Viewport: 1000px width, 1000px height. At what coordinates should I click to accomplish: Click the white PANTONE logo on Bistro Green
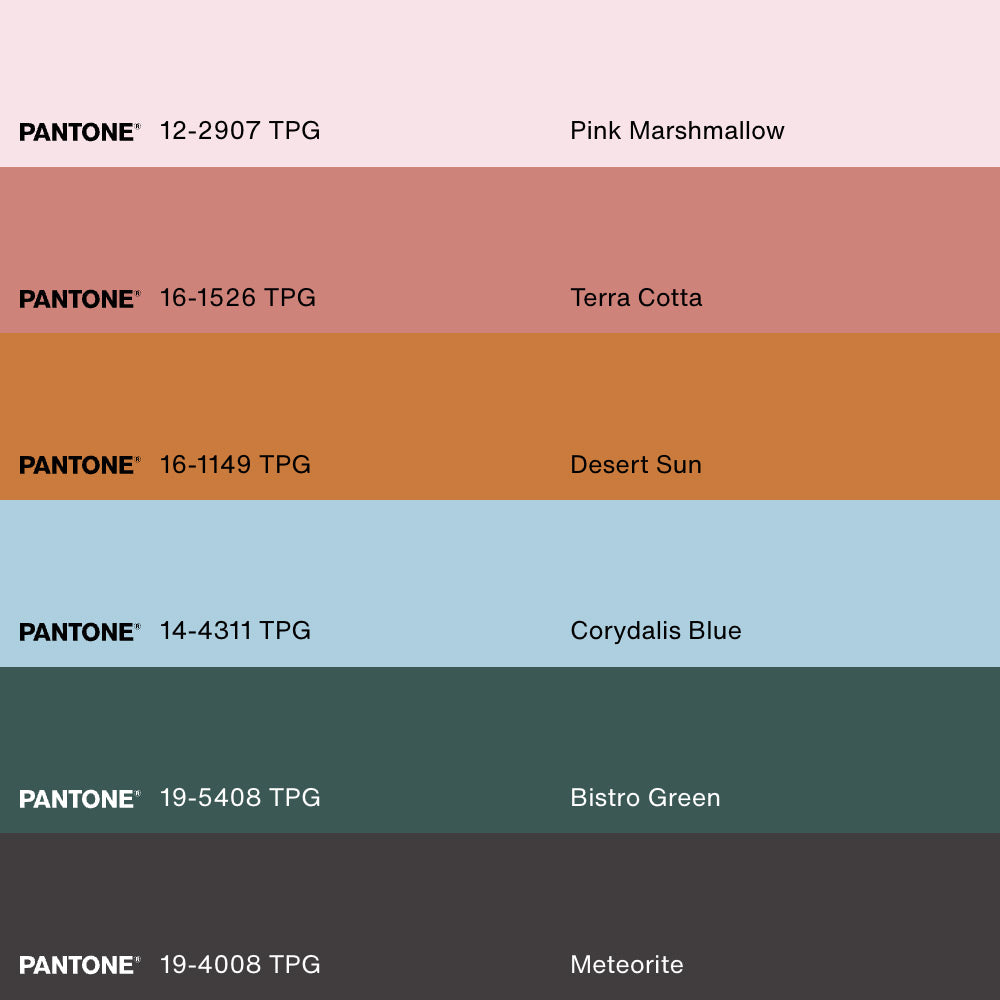point(79,799)
